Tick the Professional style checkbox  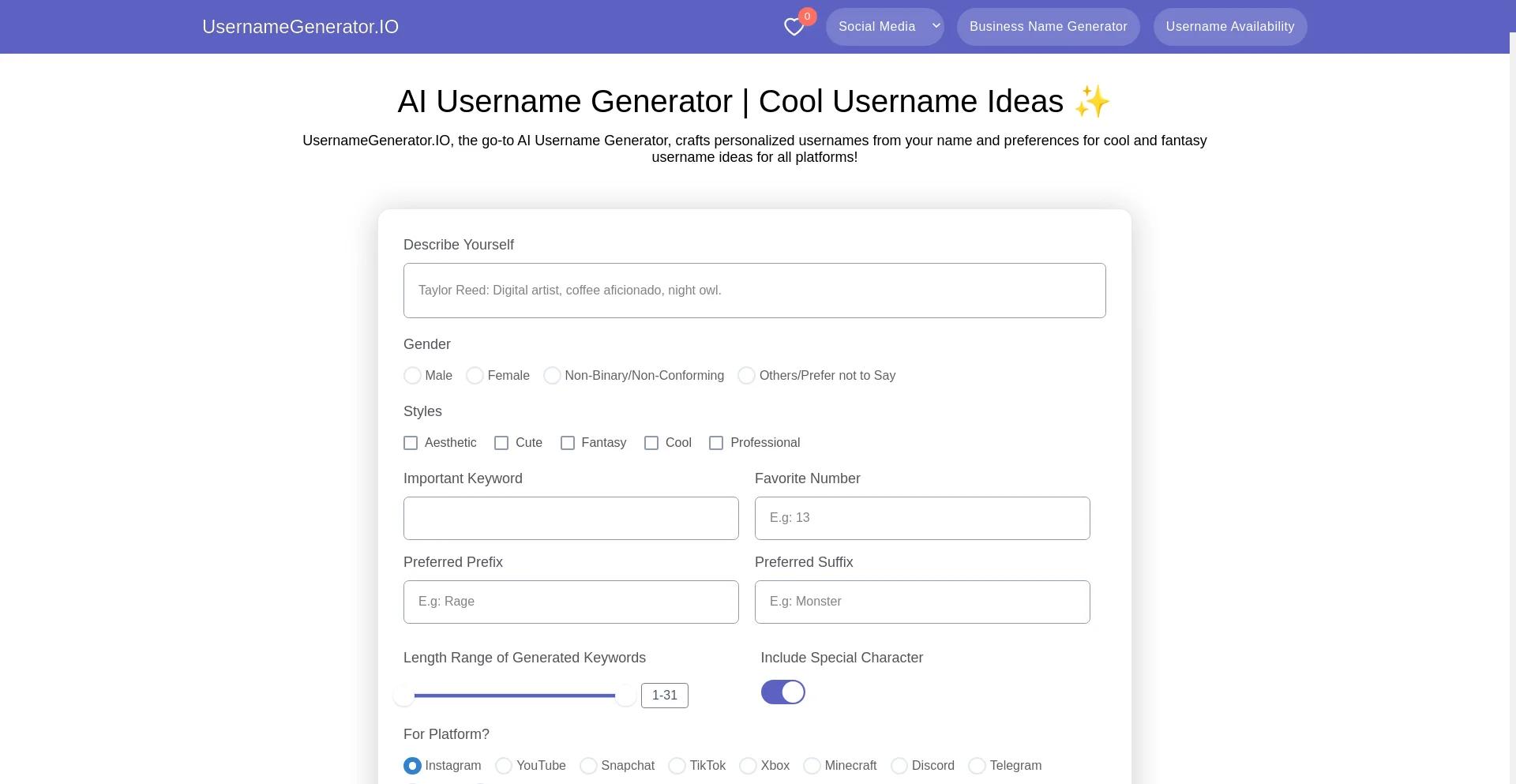pos(716,443)
